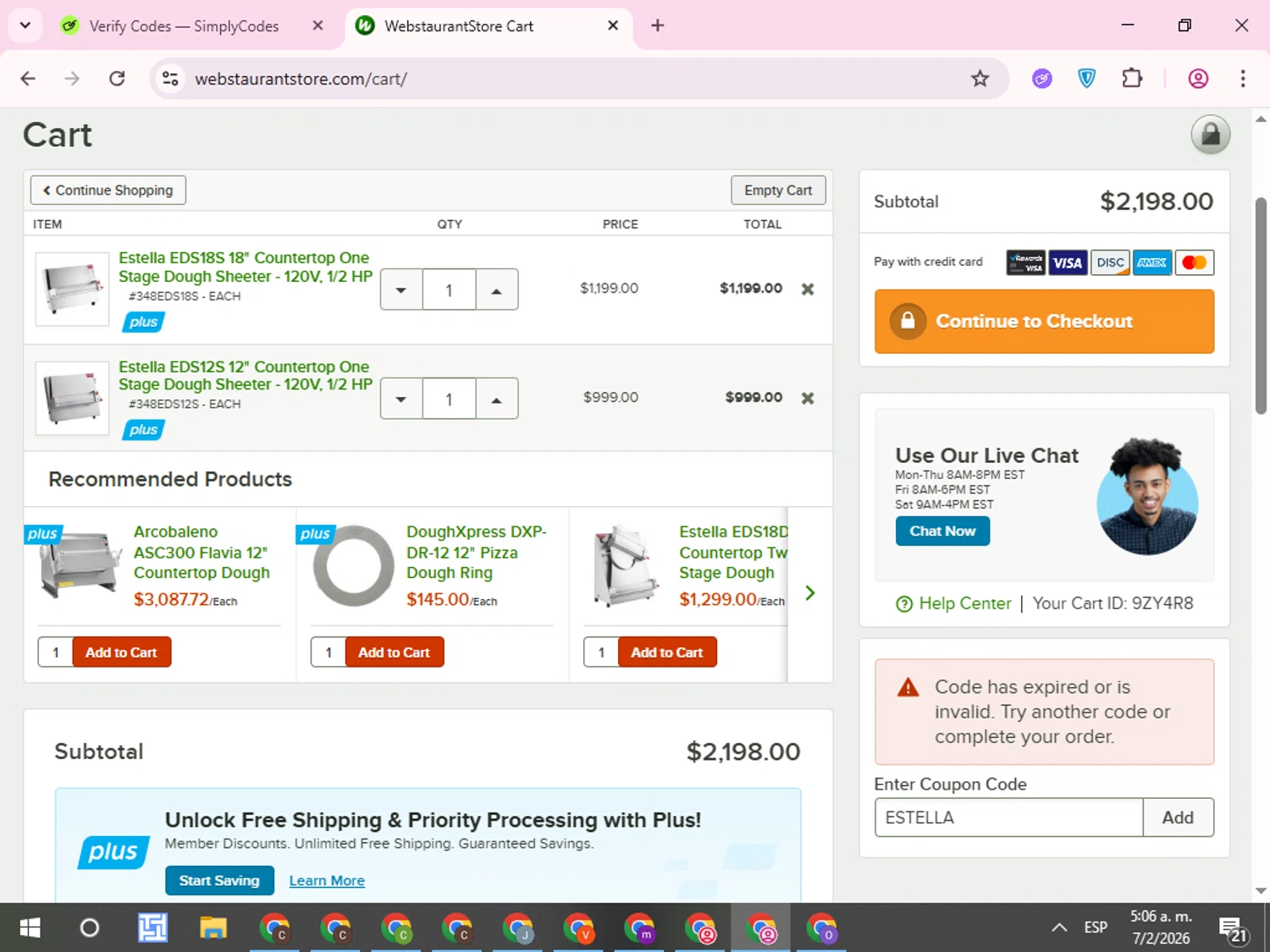Open Estella EDS12S product thumbnail
Screen dimensions: 1270x952
click(x=72, y=398)
